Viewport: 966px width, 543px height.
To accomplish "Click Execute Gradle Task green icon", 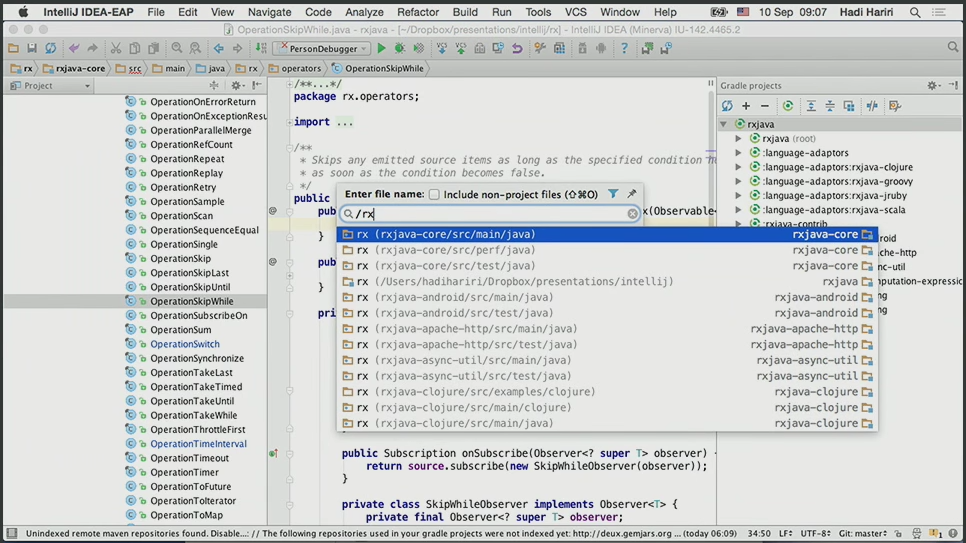I will [x=788, y=106].
